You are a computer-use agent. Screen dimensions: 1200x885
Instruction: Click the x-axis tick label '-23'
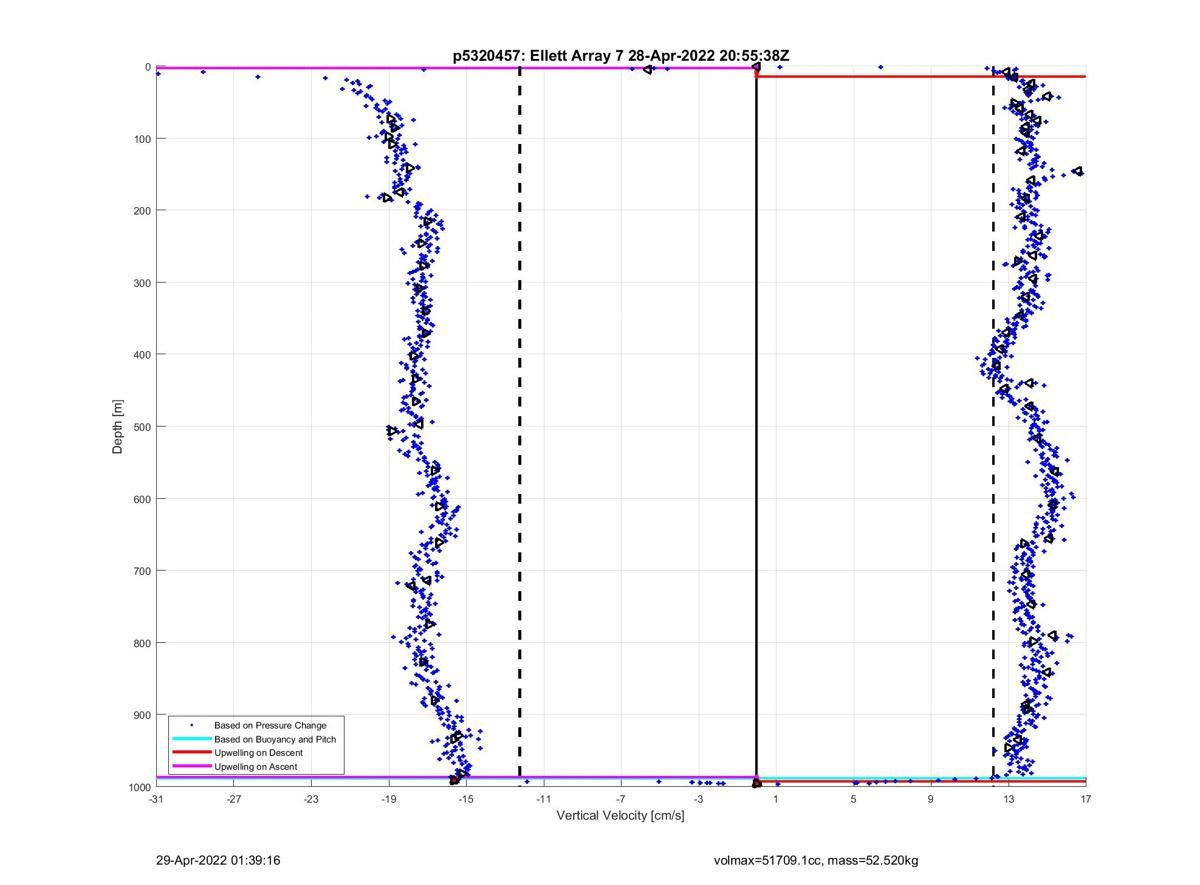[311, 799]
